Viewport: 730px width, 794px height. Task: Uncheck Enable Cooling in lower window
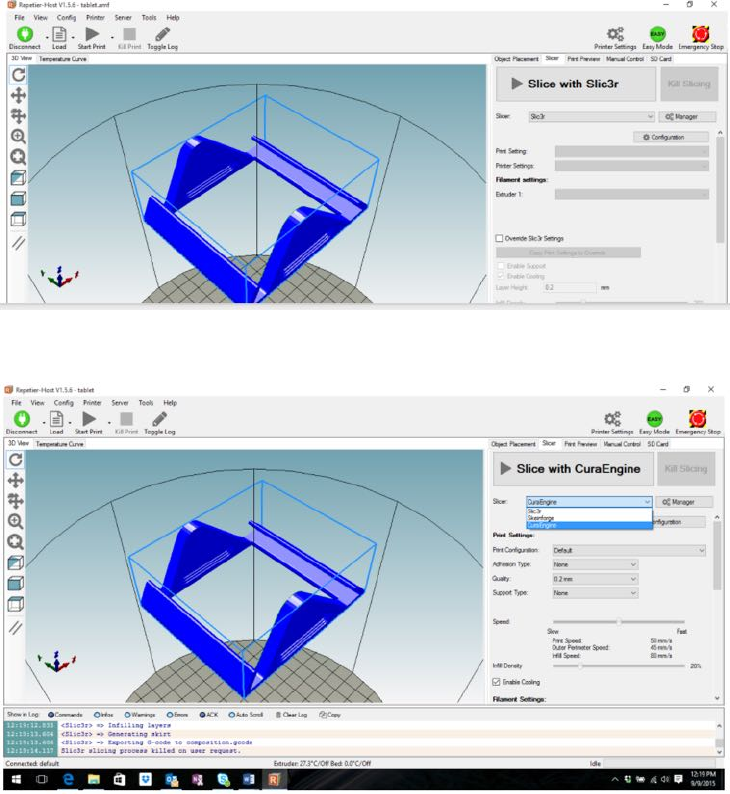pos(497,682)
